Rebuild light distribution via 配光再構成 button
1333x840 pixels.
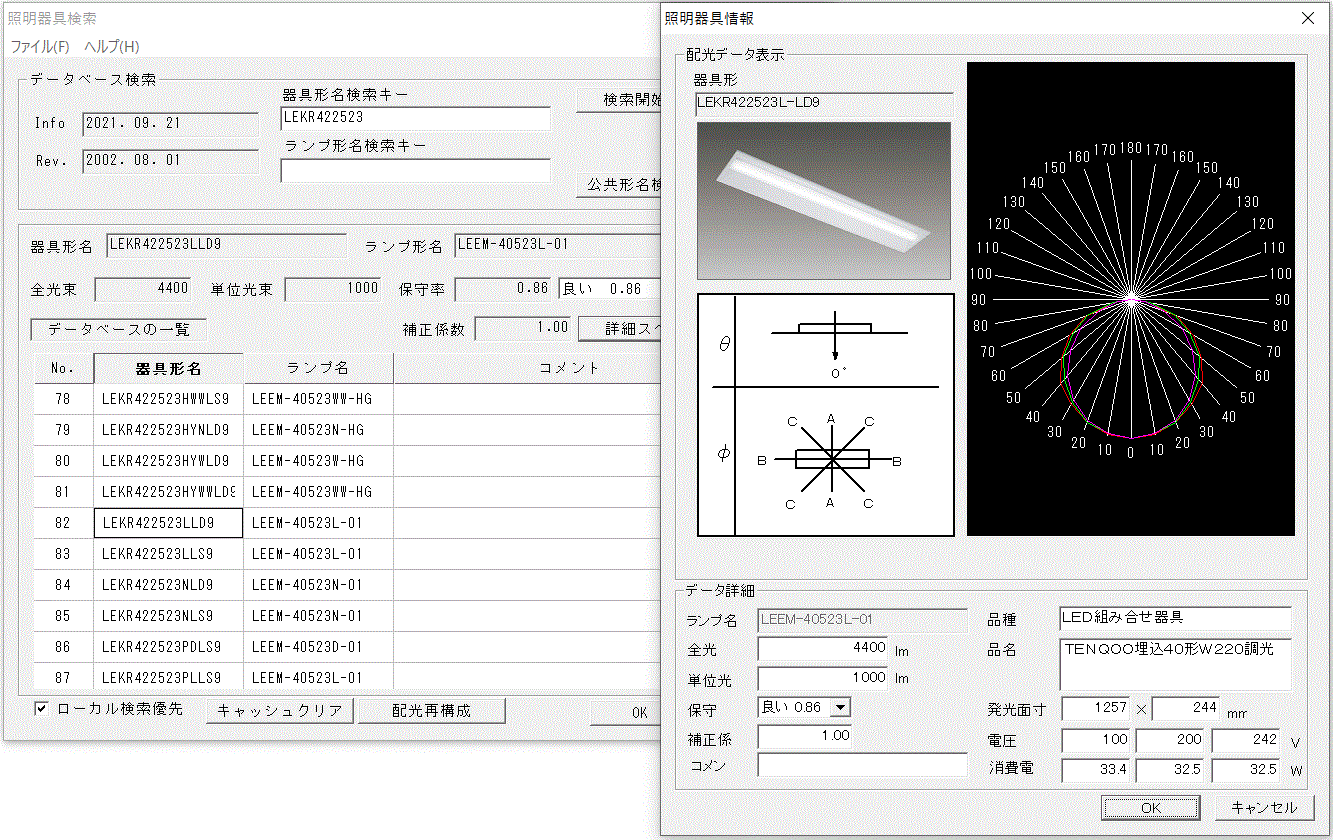coord(432,710)
